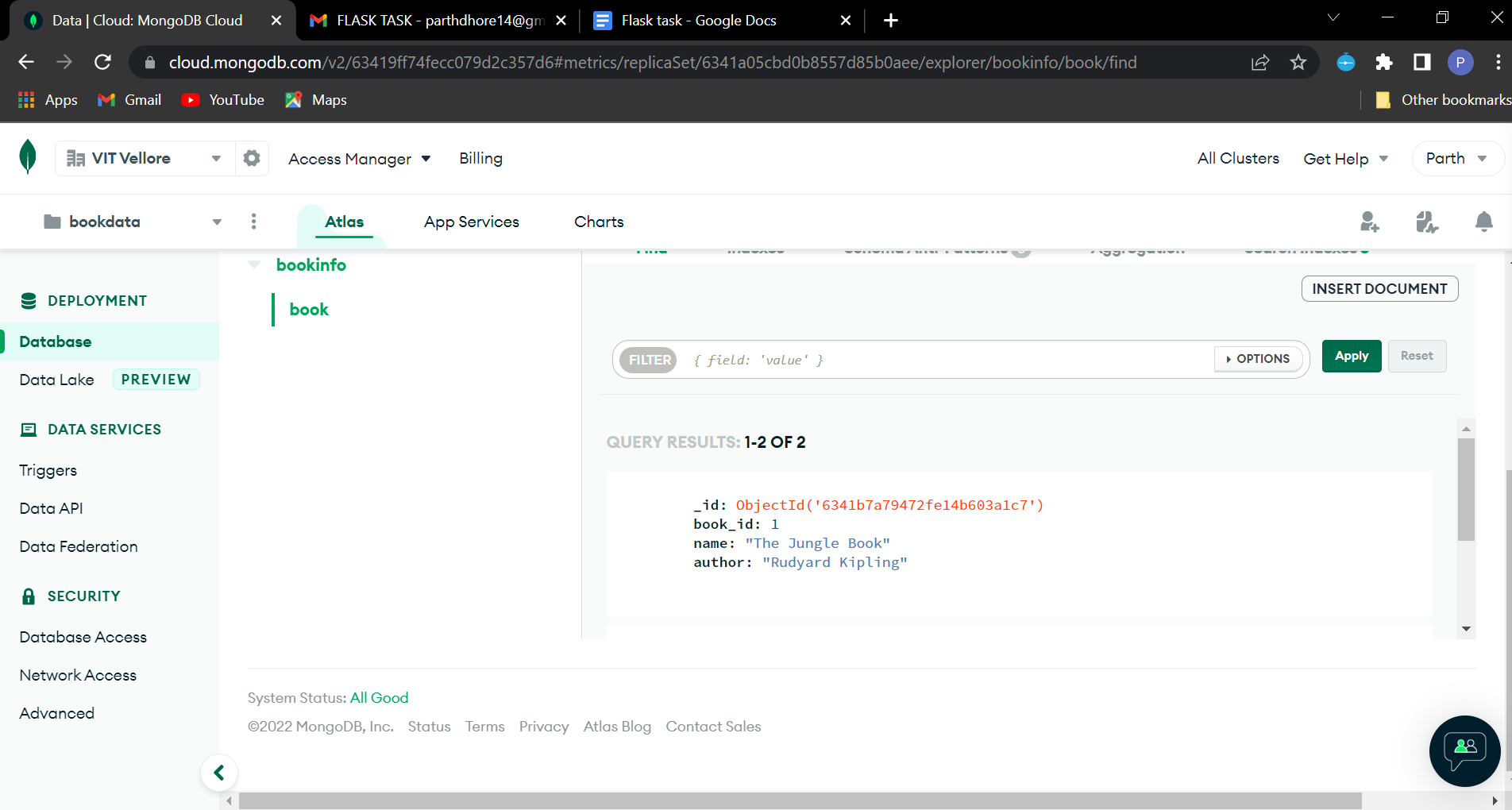
Task: Bookmark this page with star icon
Action: (1298, 62)
